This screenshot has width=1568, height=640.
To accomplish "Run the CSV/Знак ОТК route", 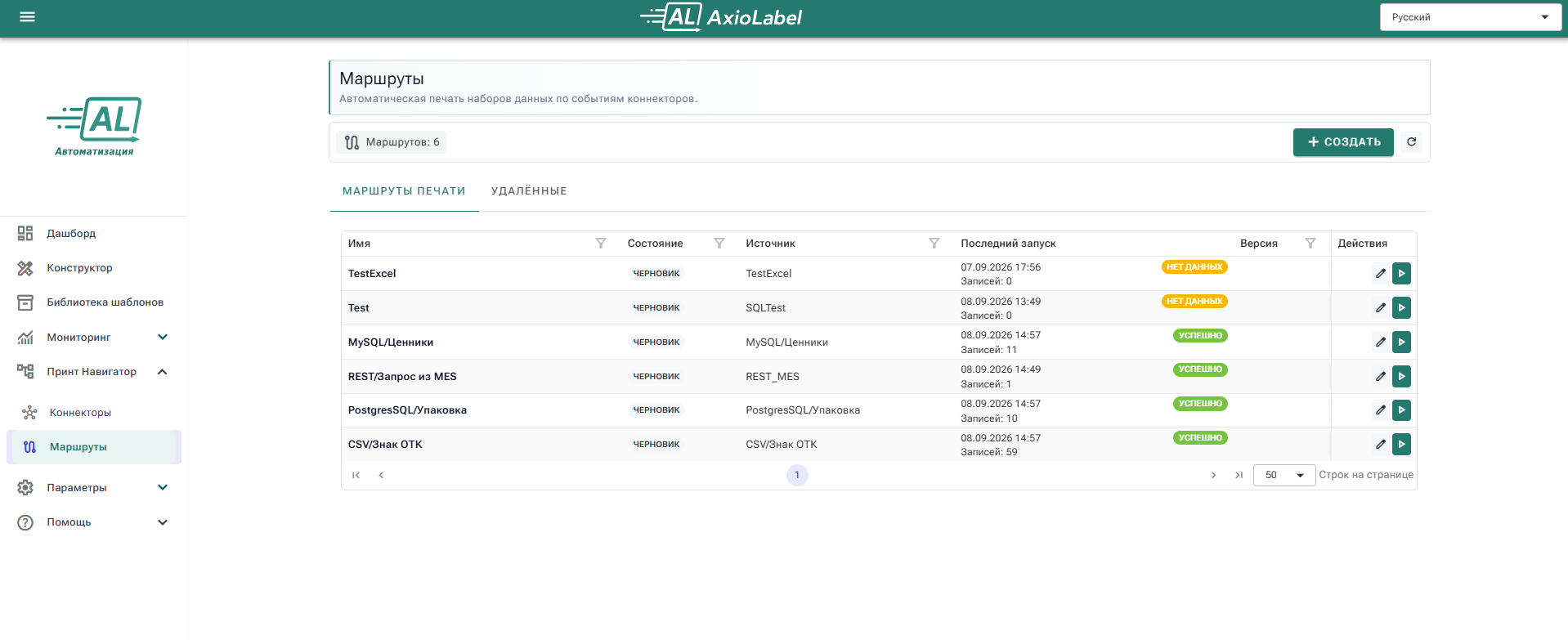I will (1401, 445).
